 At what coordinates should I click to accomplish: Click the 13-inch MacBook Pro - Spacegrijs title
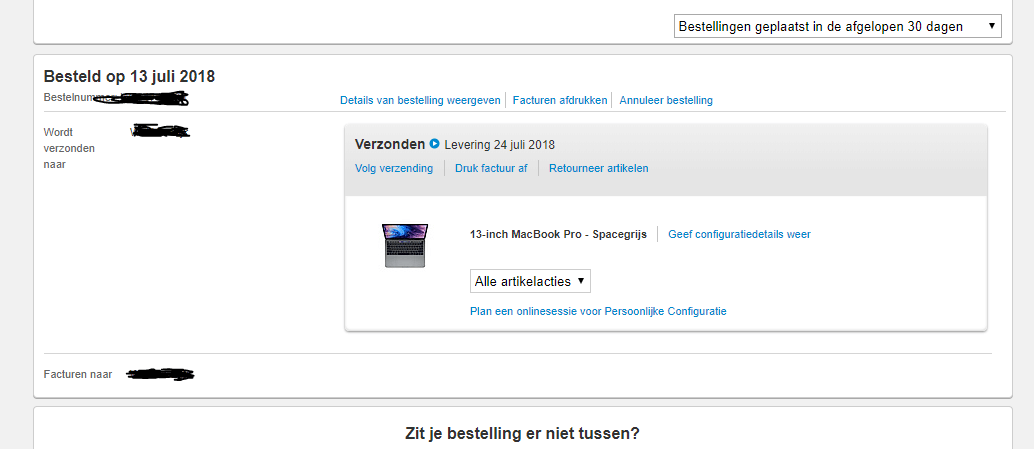click(x=559, y=234)
